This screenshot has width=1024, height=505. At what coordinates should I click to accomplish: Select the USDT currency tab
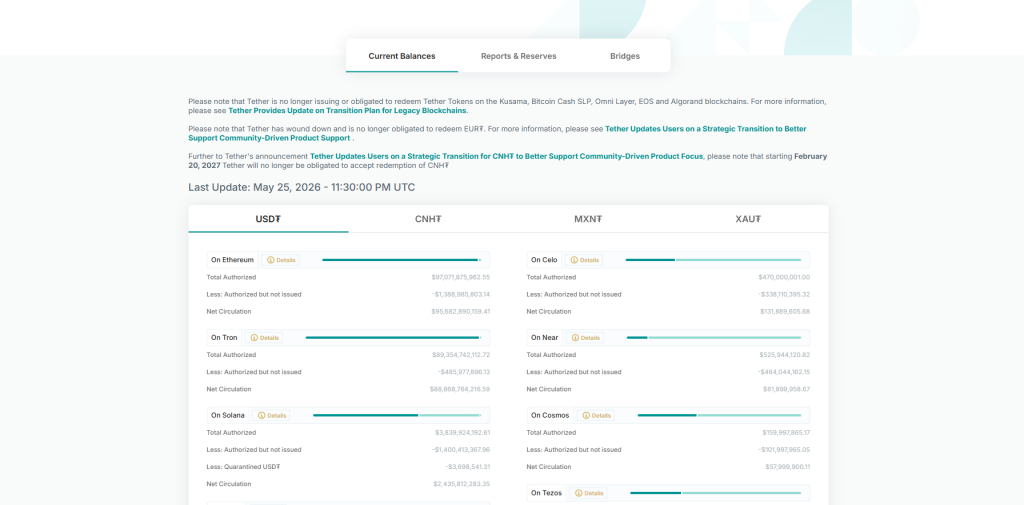pyautogui.click(x=268, y=219)
